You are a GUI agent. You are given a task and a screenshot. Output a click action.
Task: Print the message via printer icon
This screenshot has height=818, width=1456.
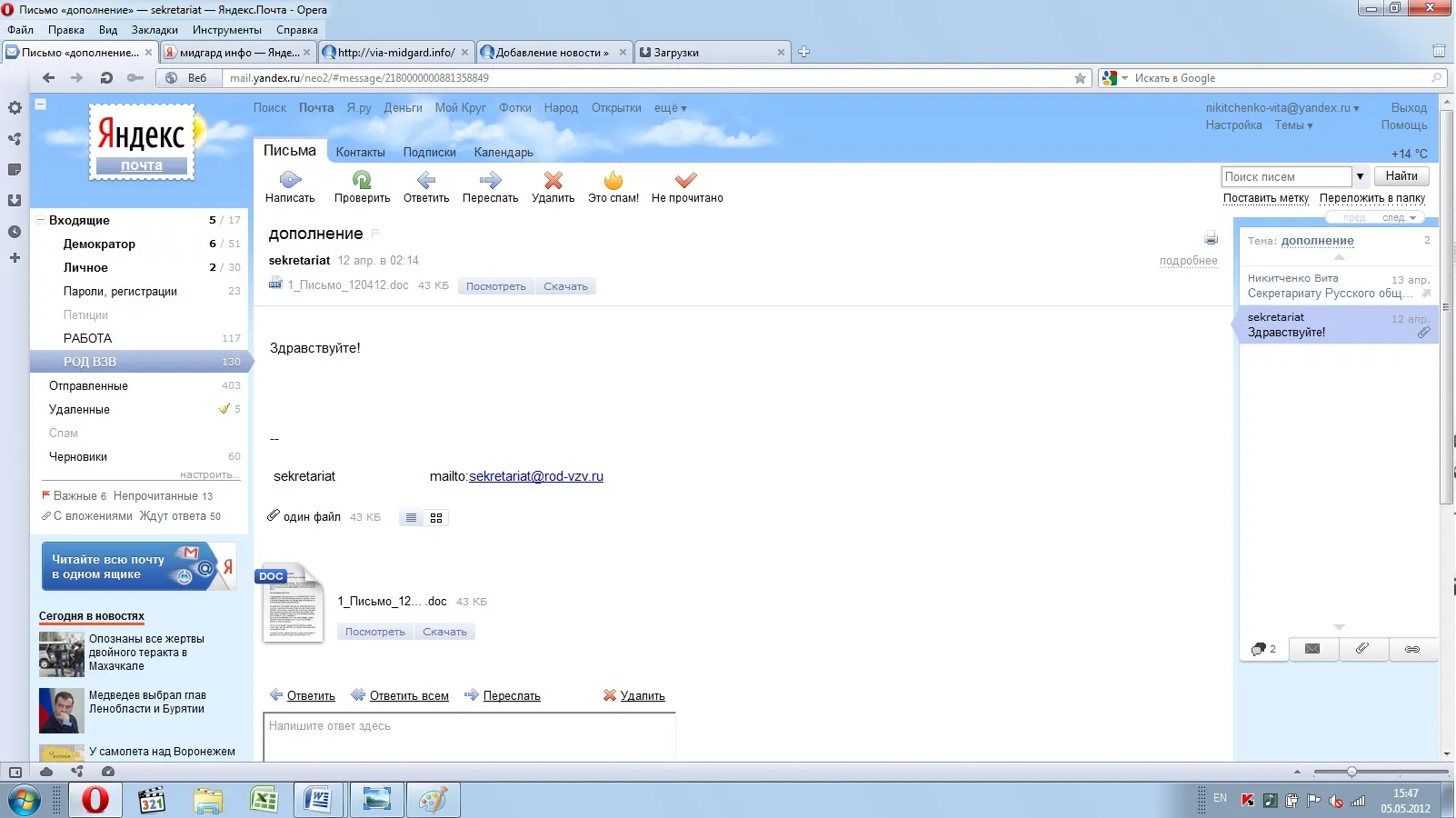point(1211,238)
